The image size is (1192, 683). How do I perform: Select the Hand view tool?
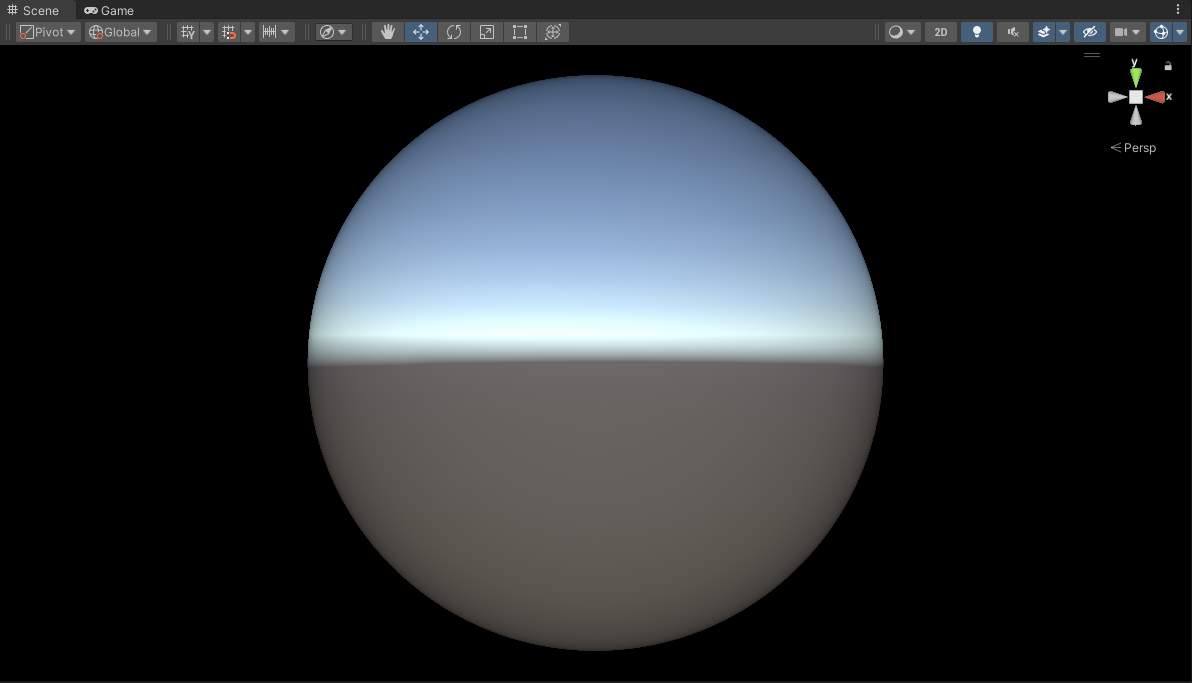coord(388,32)
